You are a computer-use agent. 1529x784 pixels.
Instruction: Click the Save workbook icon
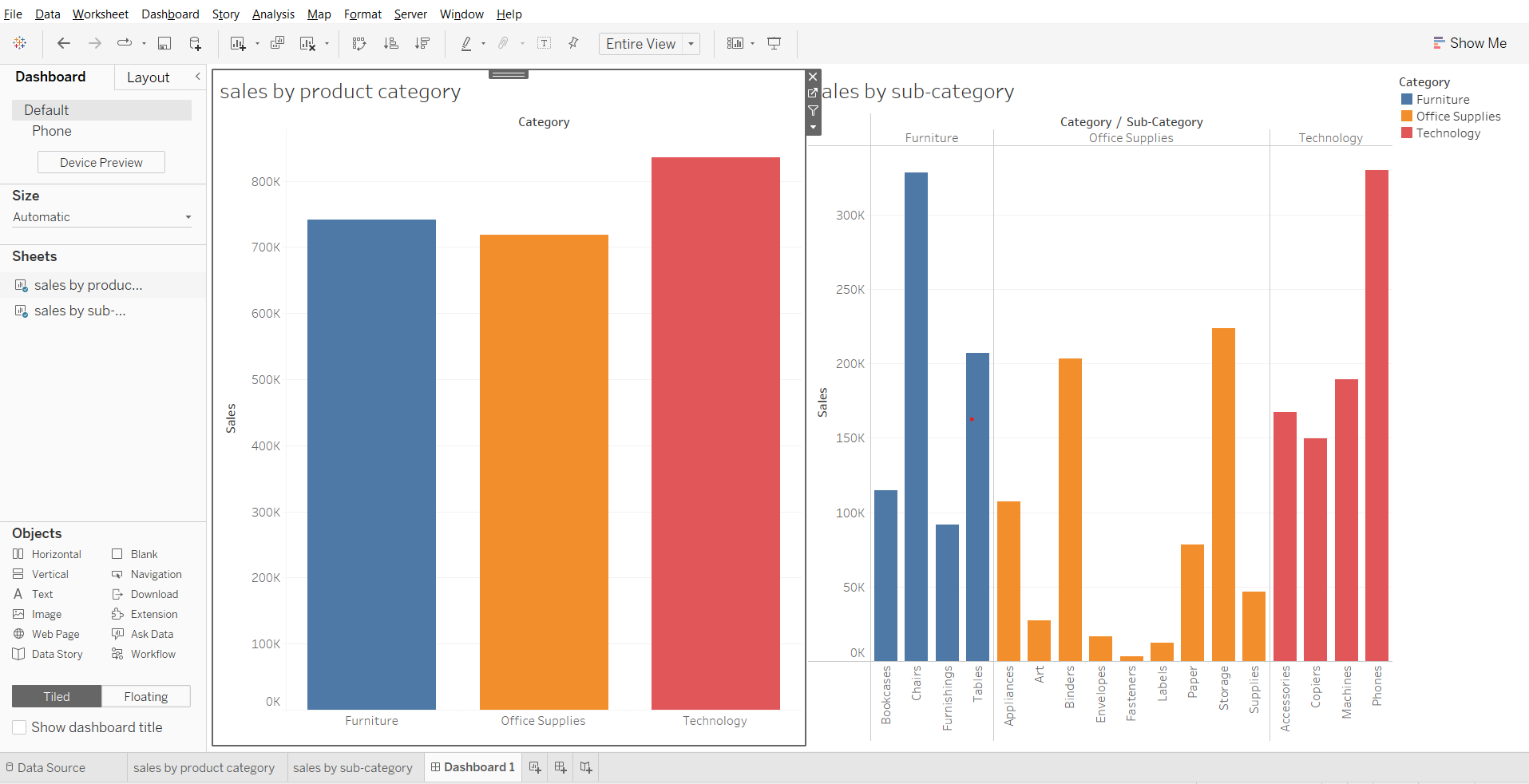[x=164, y=44]
